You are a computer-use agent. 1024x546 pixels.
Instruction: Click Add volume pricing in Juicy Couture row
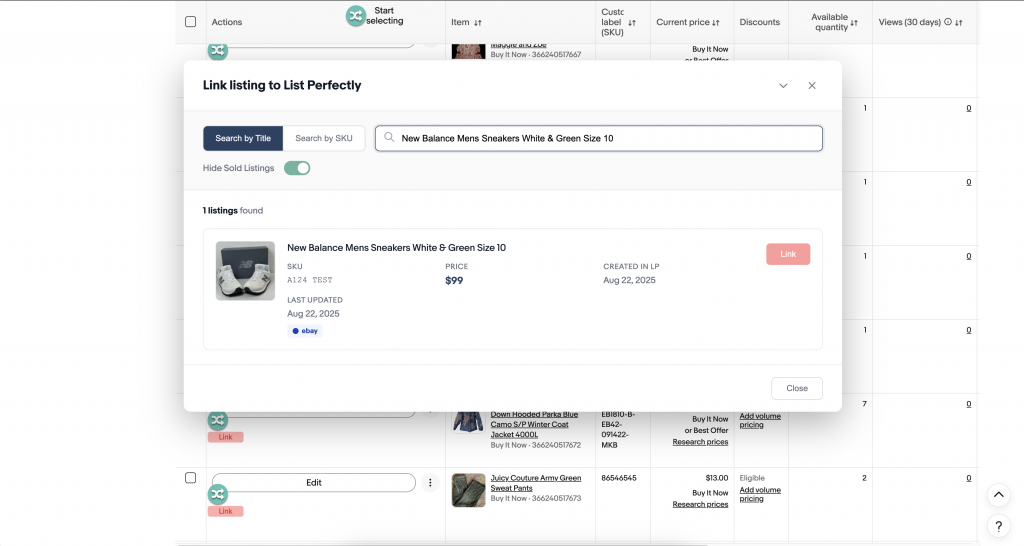coord(760,494)
